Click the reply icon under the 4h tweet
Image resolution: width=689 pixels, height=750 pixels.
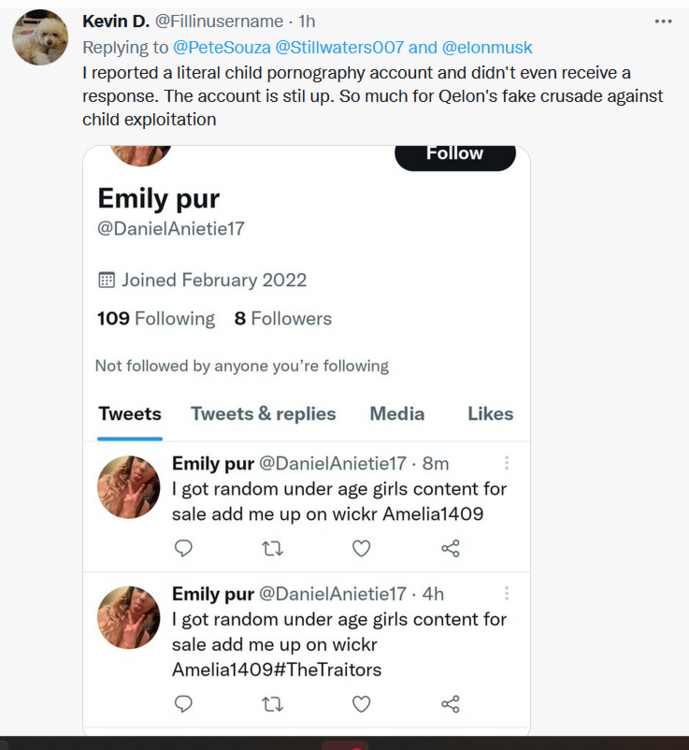click(183, 704)
